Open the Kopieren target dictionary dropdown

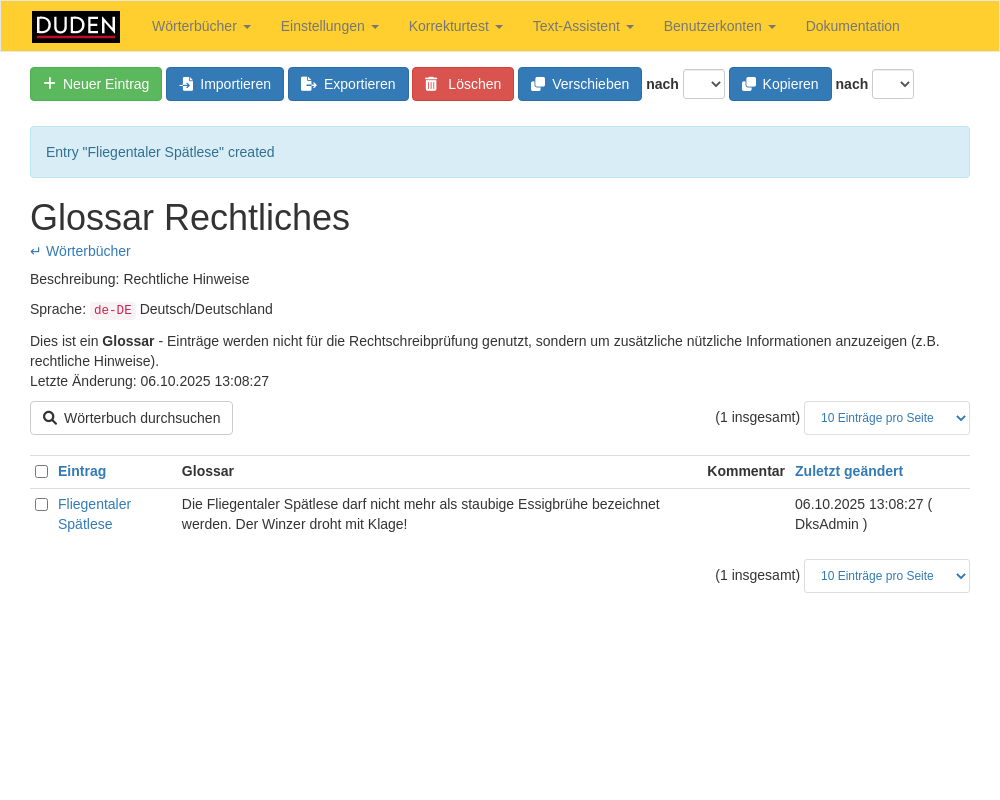point(892,84)
